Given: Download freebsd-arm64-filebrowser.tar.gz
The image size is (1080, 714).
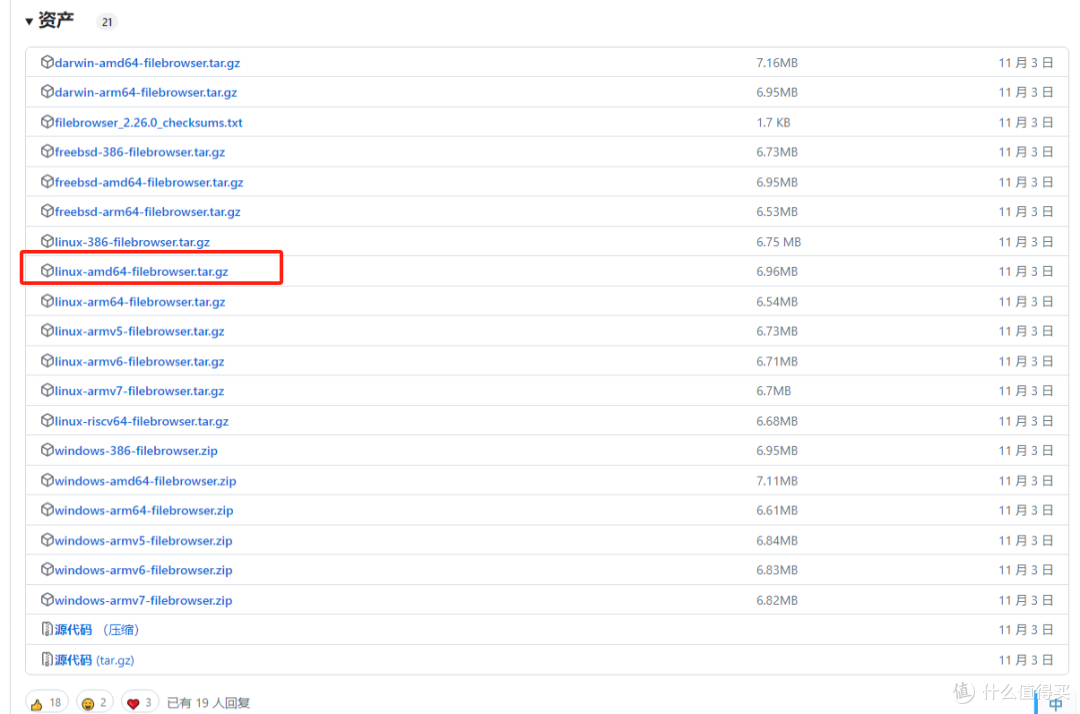Looking at the screenshot, I should [147, 212].
